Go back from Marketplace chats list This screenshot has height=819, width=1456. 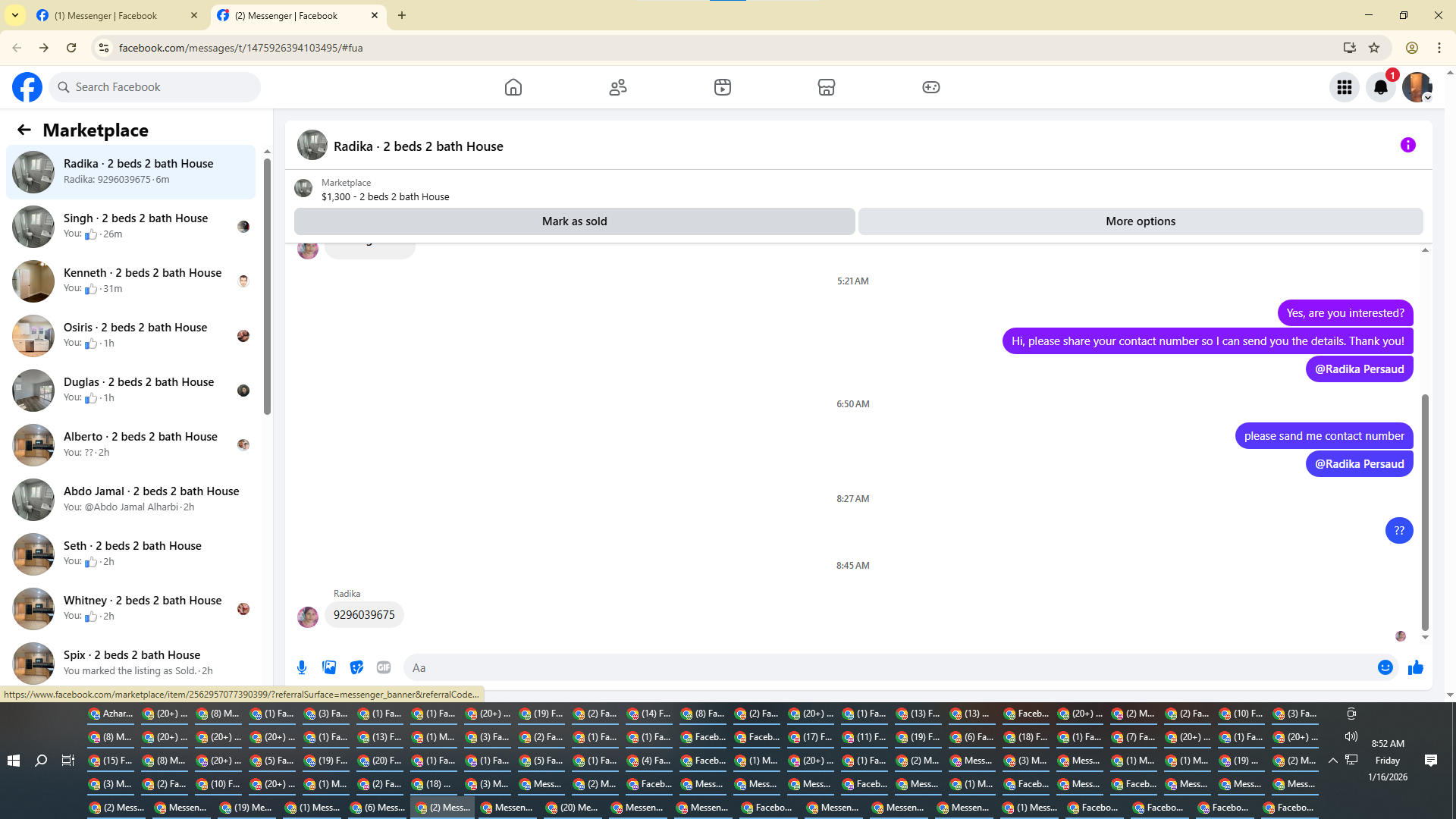click(24, 130)
